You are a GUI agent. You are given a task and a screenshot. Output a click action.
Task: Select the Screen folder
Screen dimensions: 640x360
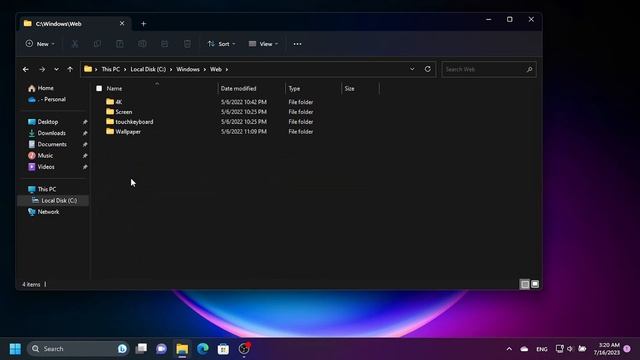tap(119, 112)
